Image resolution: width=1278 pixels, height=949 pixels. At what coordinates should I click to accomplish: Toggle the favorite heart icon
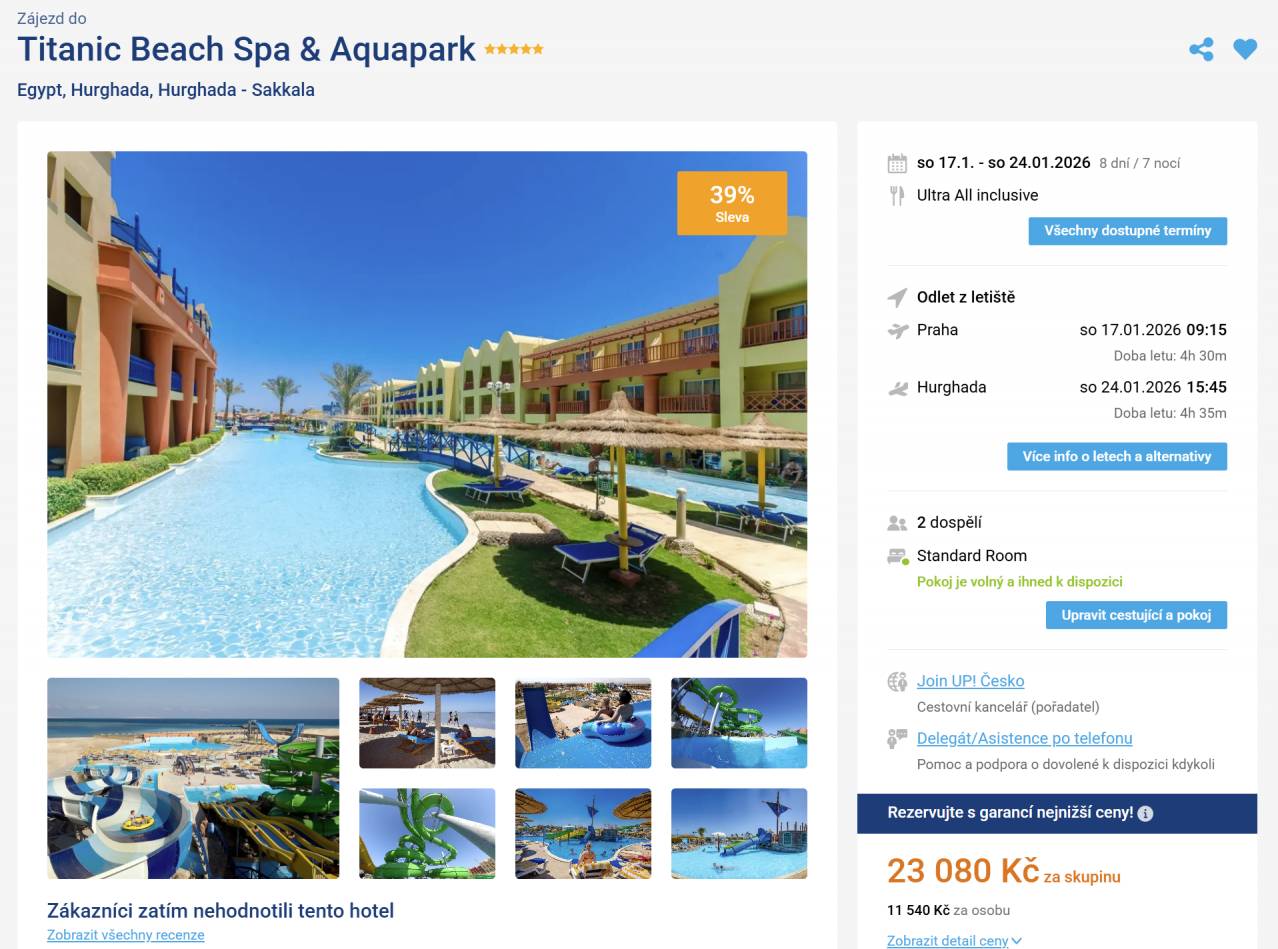[x=1245, y=49]
